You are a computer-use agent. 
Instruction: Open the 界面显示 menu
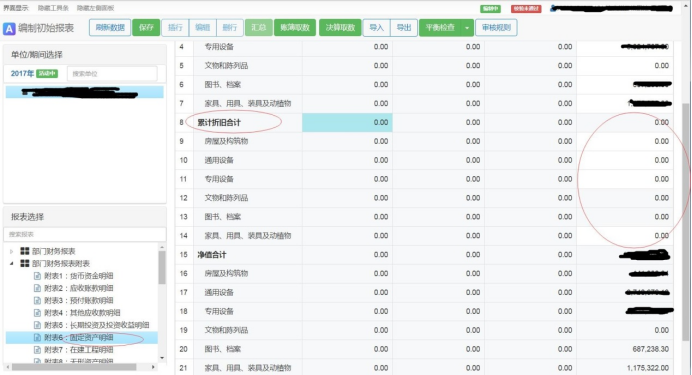[x=15, y=8]
